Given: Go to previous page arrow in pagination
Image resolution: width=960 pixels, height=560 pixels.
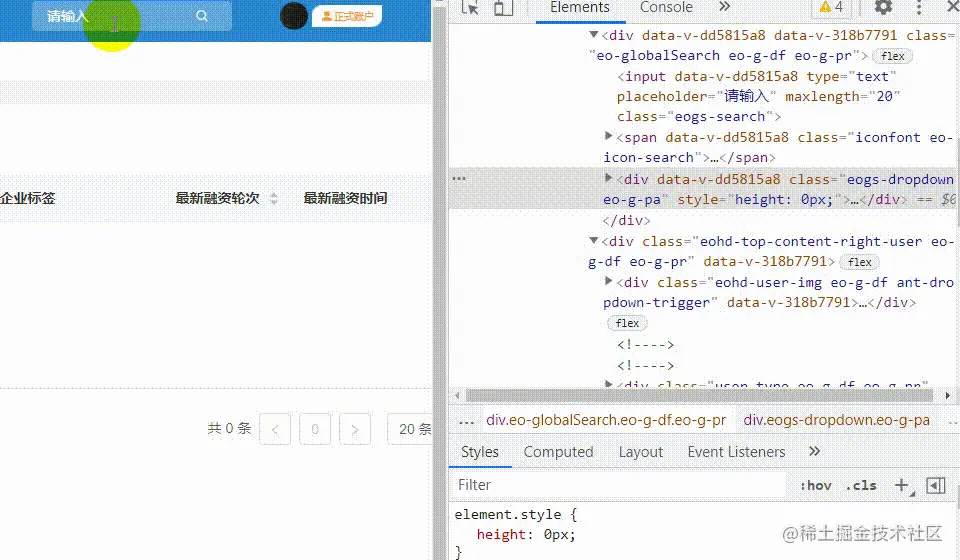Looking at the screenshot, I should [275, 429].
